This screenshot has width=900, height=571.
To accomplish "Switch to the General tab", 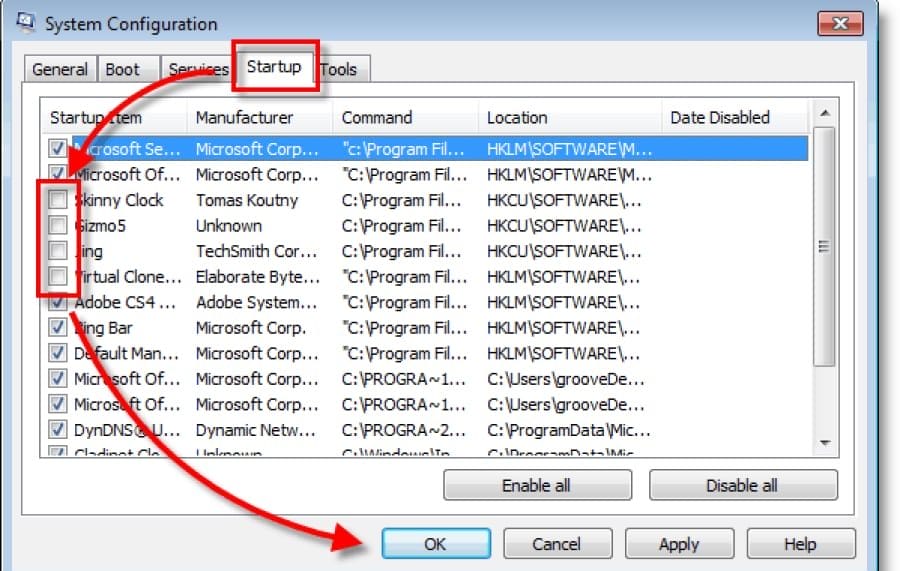I will 60,69.
